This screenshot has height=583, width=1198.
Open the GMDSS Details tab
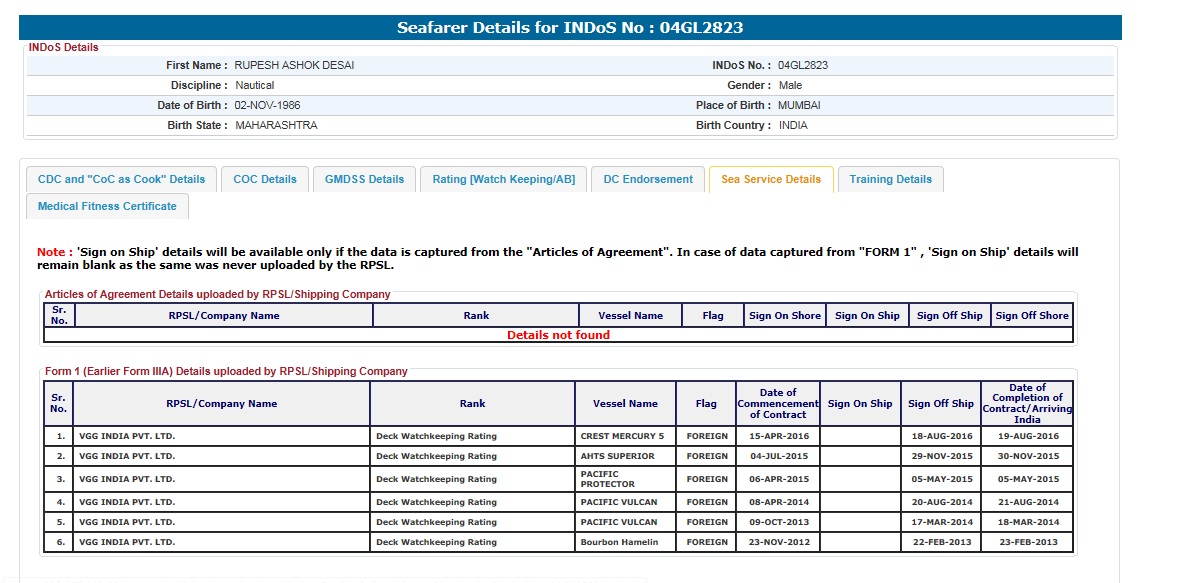pos(364,180)
